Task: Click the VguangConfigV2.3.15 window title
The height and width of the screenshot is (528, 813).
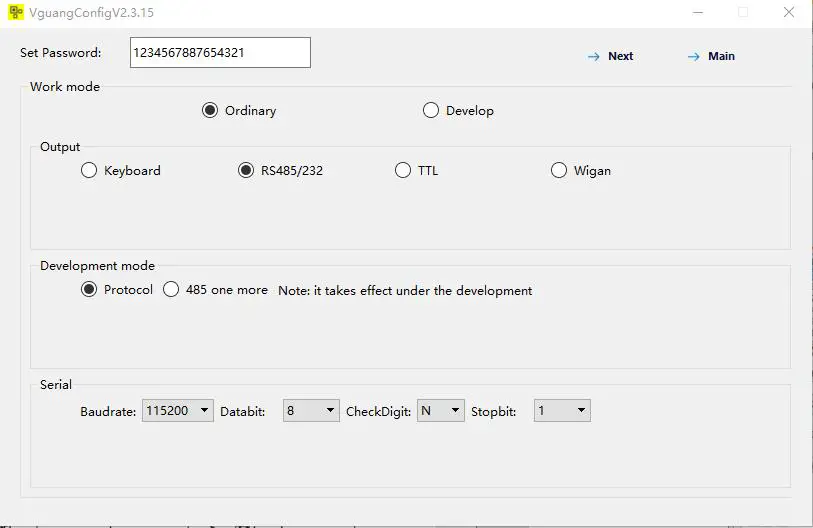Action: (x=91, y=12)
